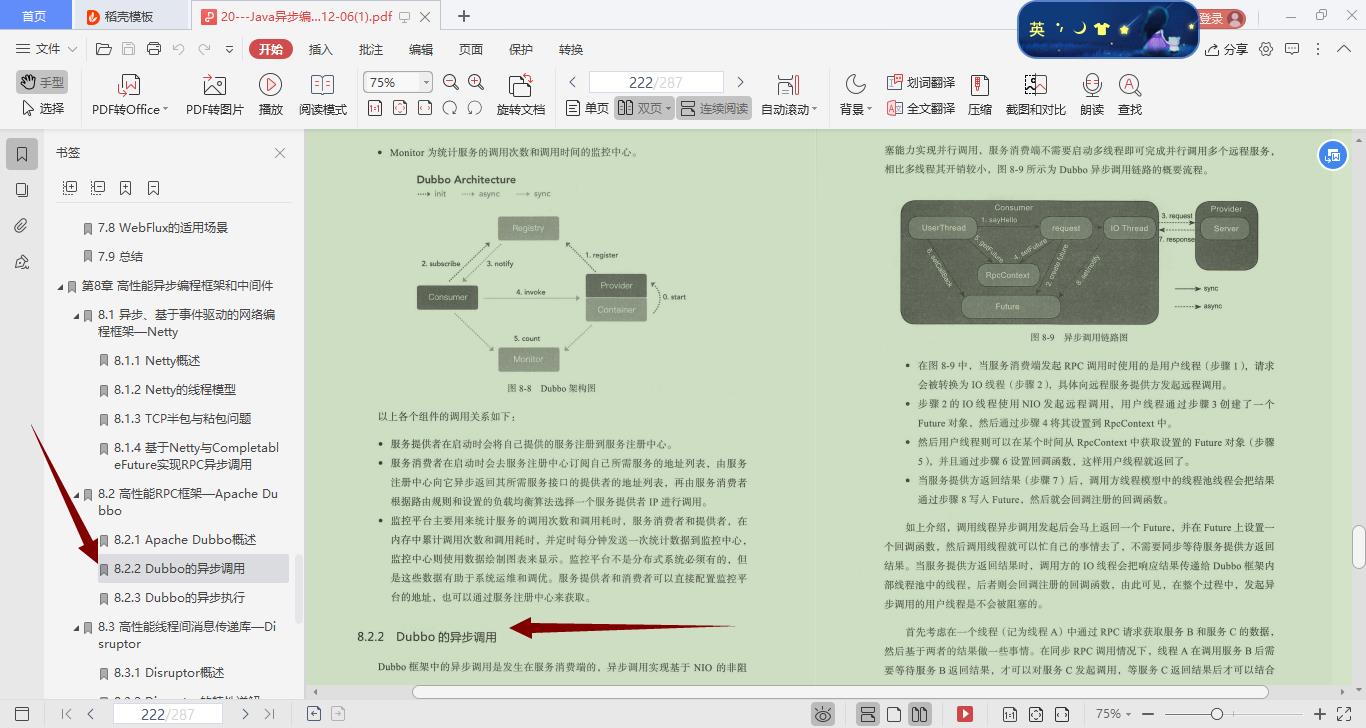The width and height of the screenshot is (1366, 728).
Task: Switch to the 开始 ribbon tab
Action: click(x=270, y=49)
